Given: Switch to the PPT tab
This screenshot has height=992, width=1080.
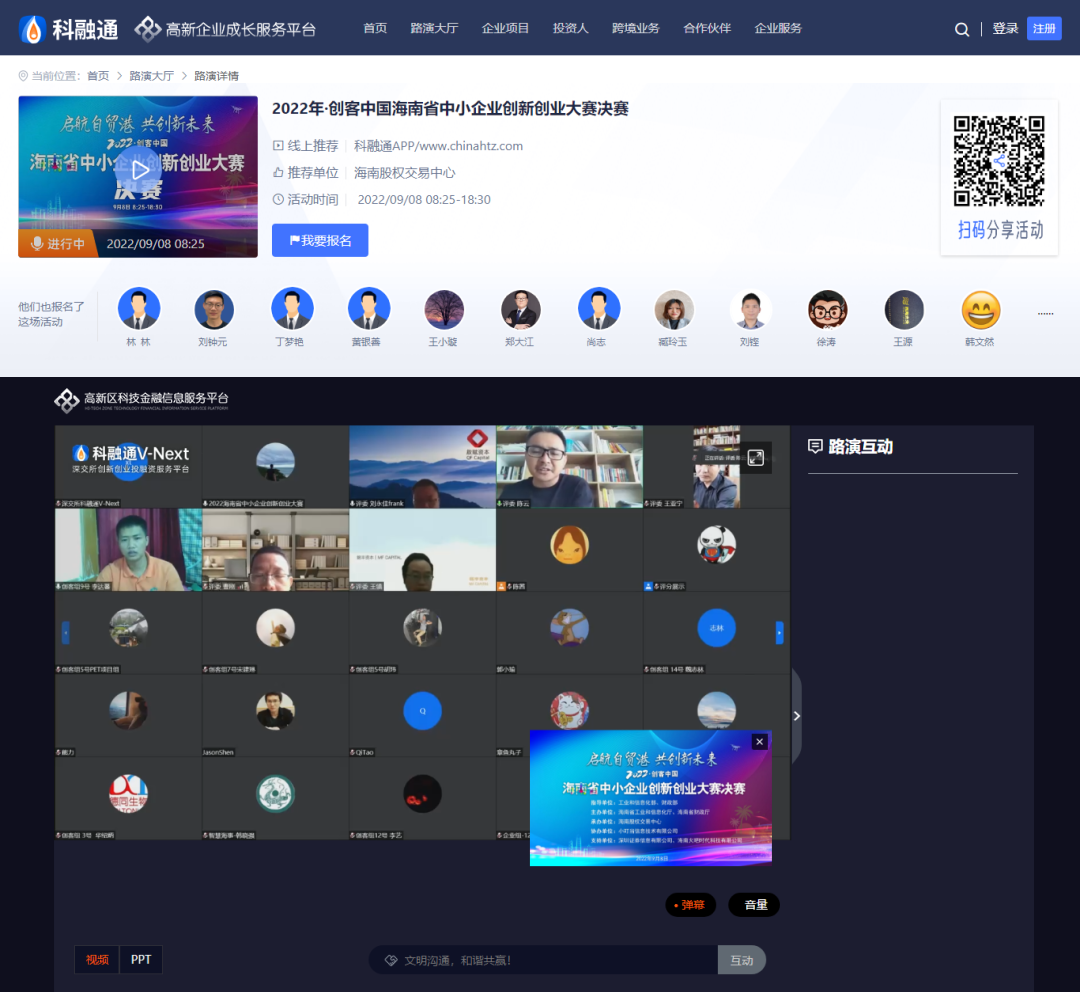Looking at the screenshot, I should coord(141,960).
